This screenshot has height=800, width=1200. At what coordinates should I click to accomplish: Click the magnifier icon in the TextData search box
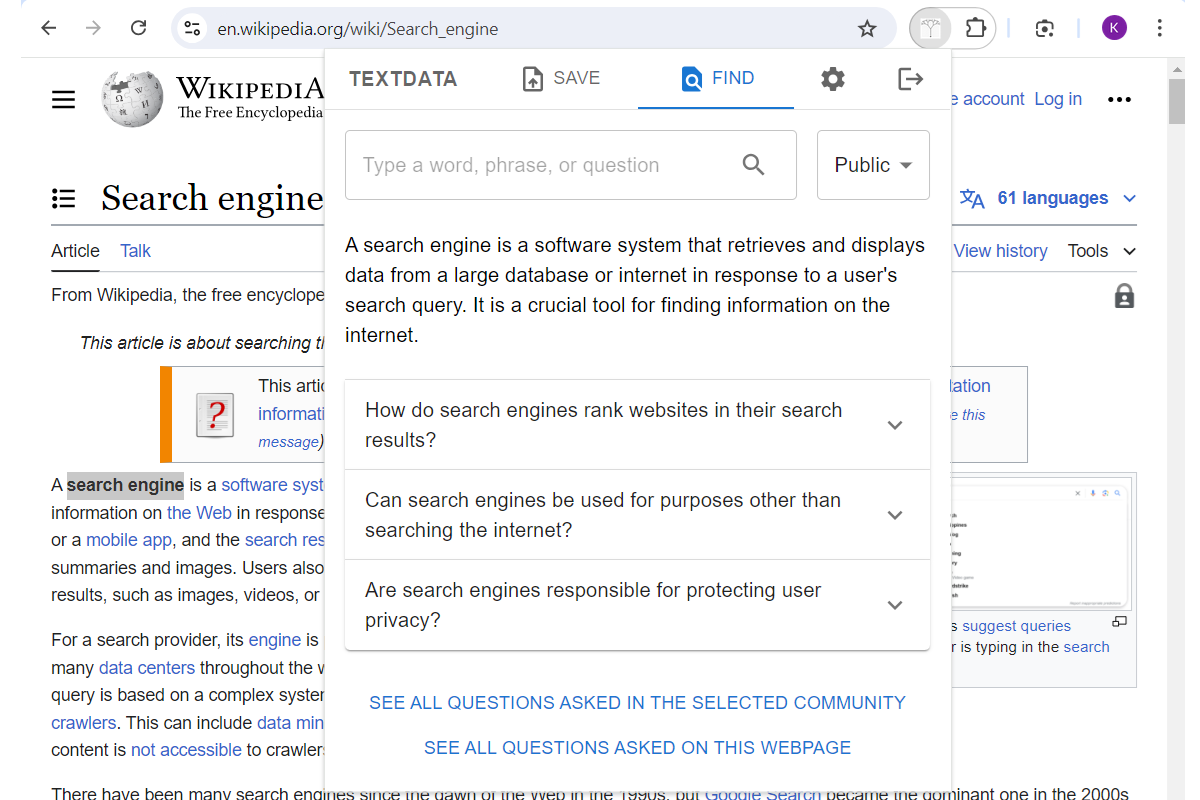(x=753, y=165)
